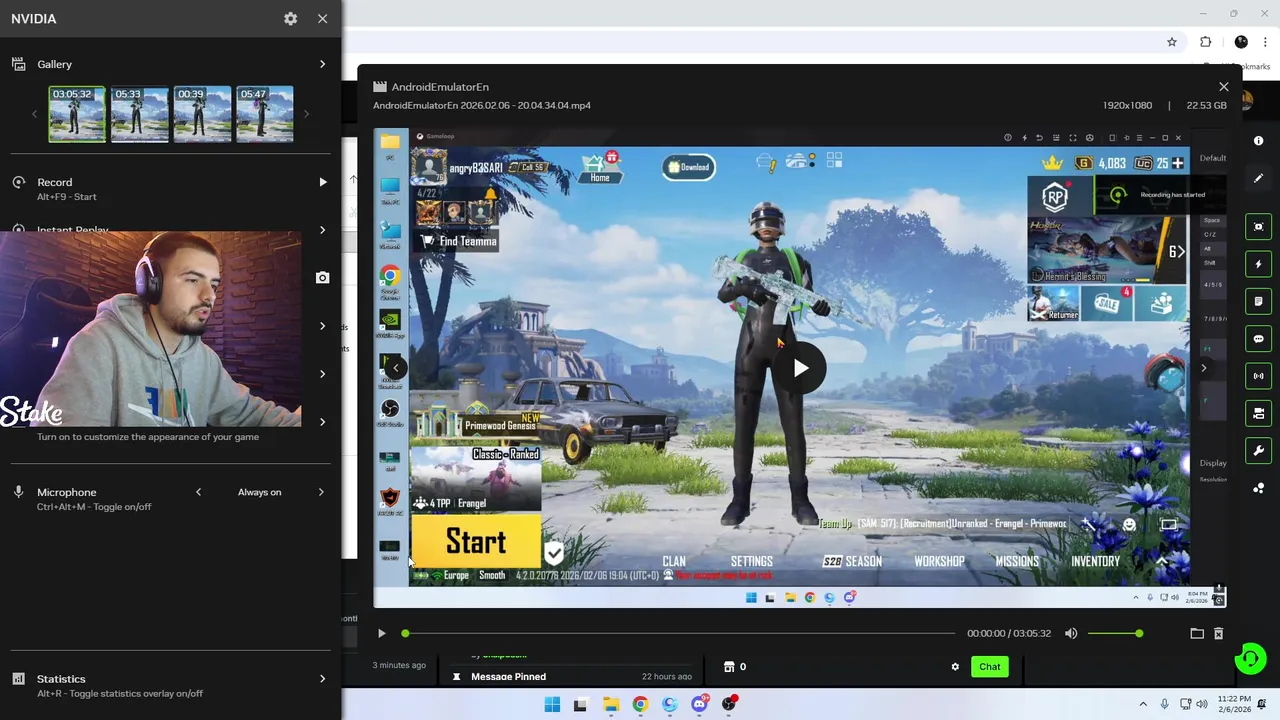Viewport: 1280px width, 720px height.
Task: Expand the Statistics section
Action: pyautogui.click(x=322, y=679)
